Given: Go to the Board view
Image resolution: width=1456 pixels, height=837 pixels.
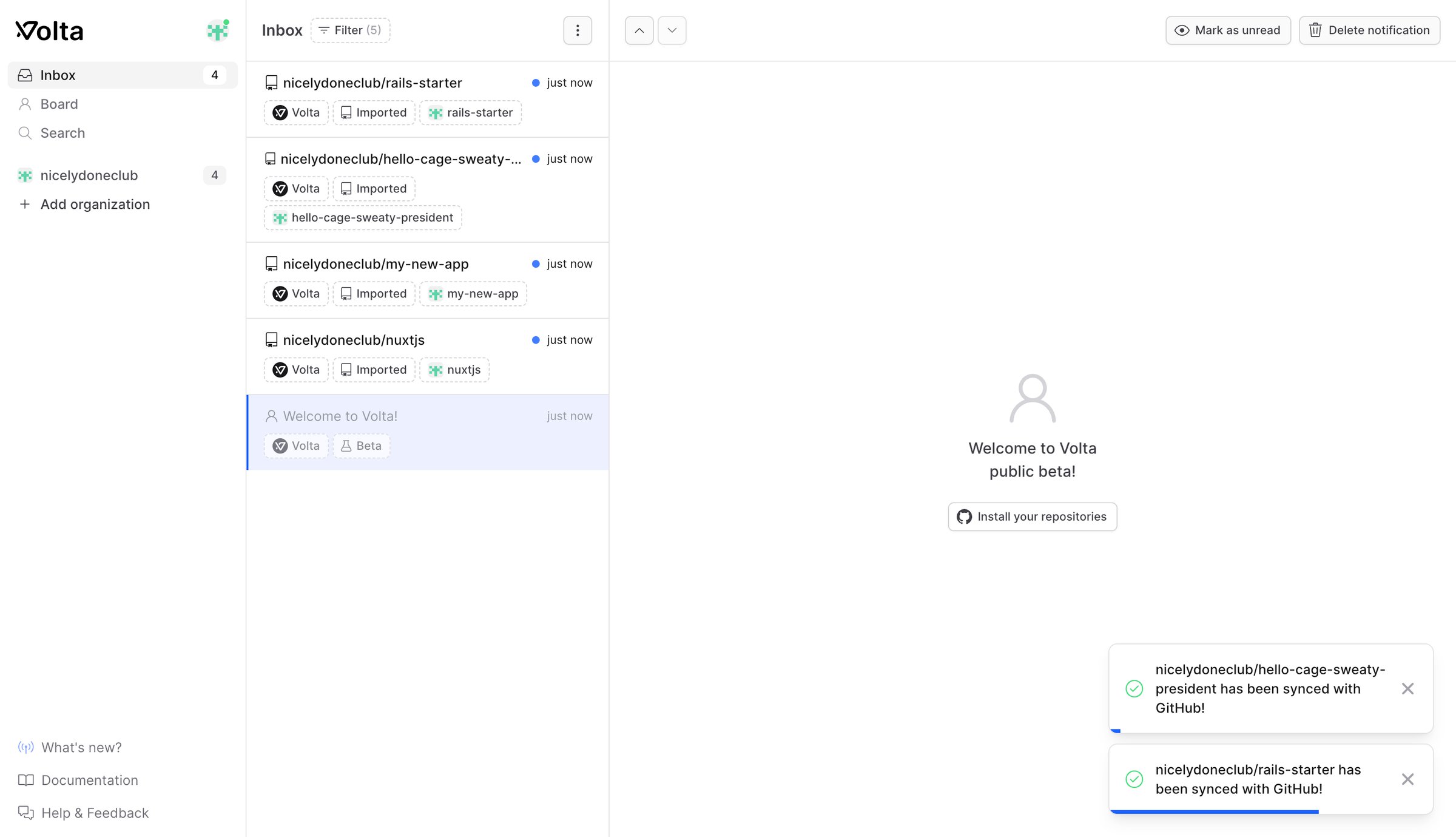Looking at the screenshot, I should point(123,104).
